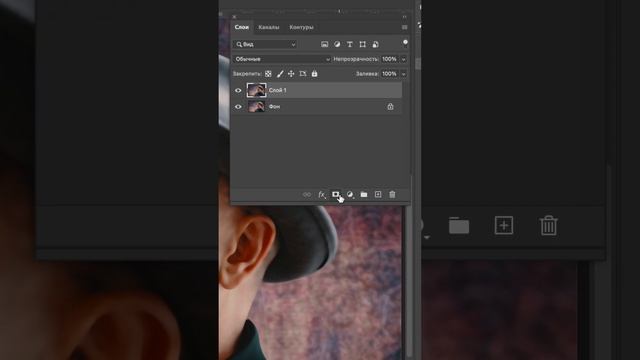
Task: Click the link layers icon
Action: [307, 195]
